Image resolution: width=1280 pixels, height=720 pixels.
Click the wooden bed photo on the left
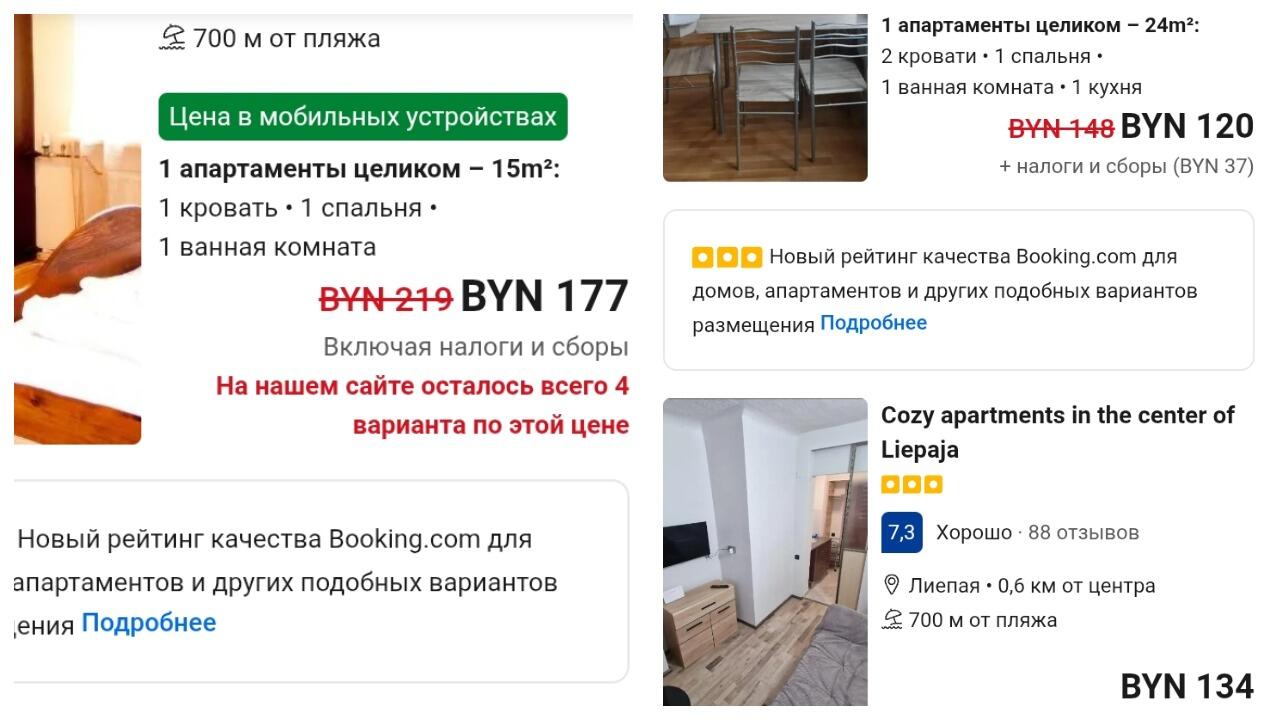(x=77, y=229)
